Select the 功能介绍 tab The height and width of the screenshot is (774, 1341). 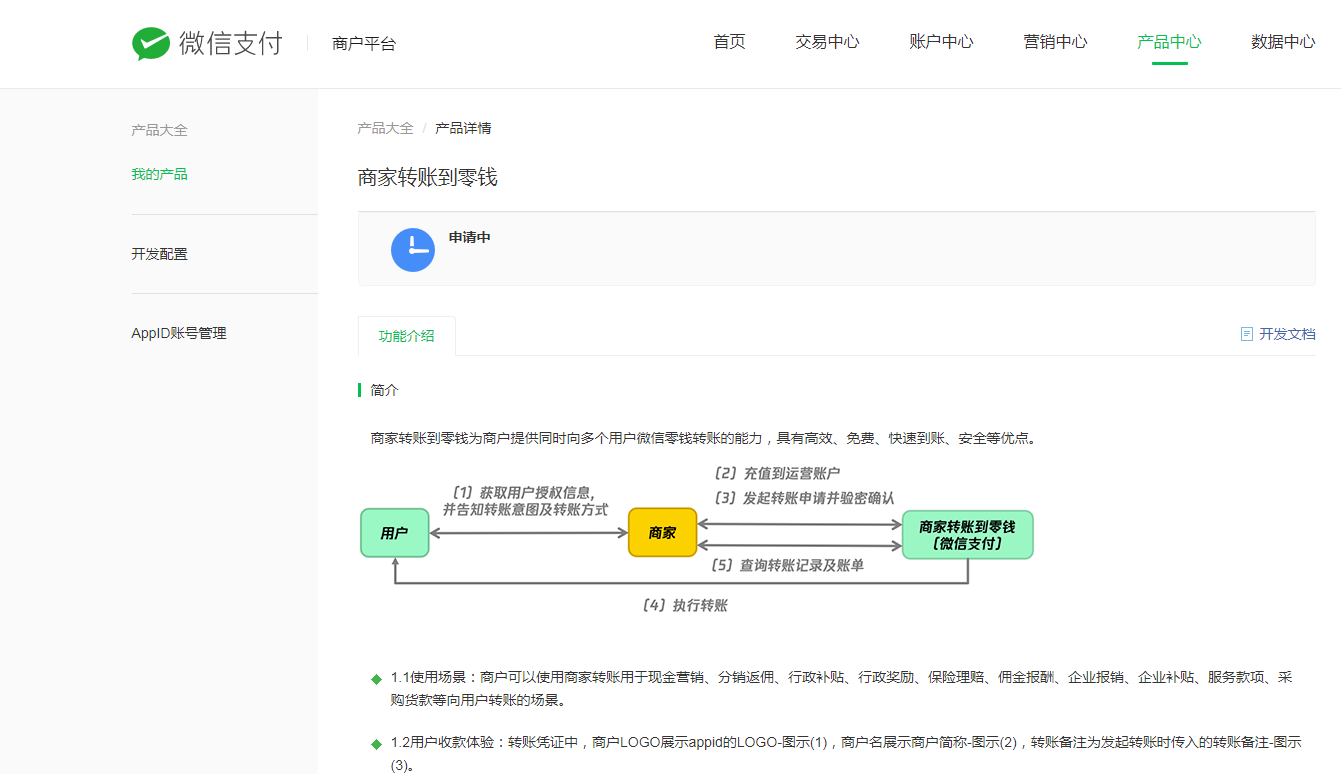coord(407,336)
